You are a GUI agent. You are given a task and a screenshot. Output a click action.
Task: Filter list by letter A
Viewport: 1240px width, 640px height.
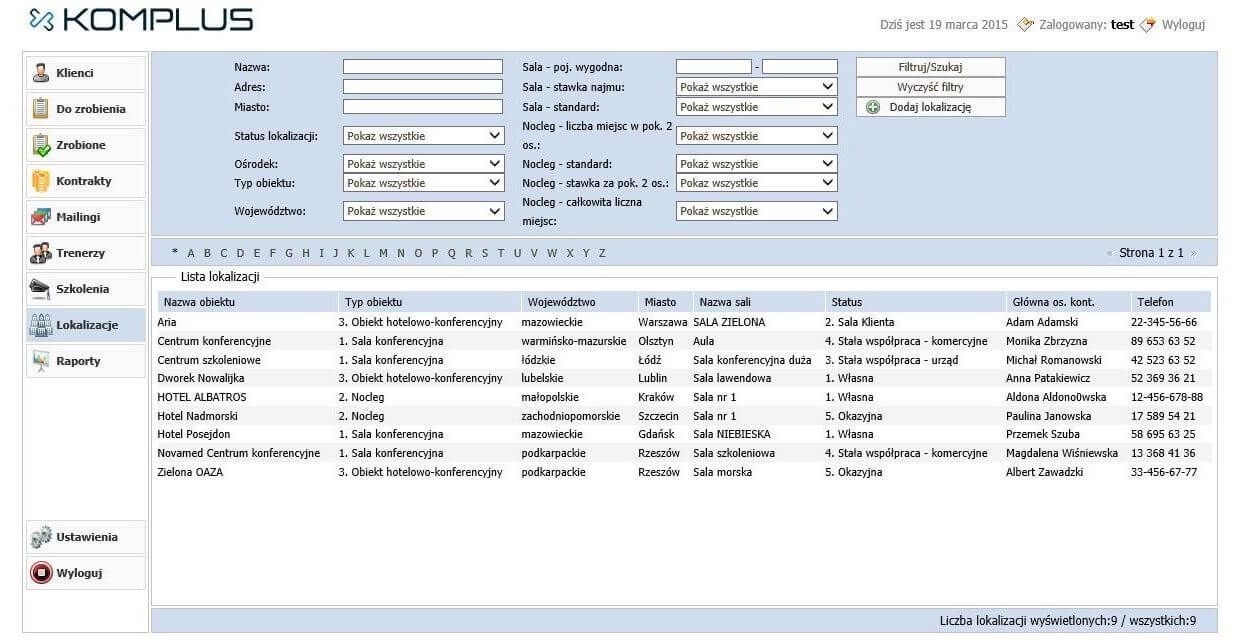point(192,253)
